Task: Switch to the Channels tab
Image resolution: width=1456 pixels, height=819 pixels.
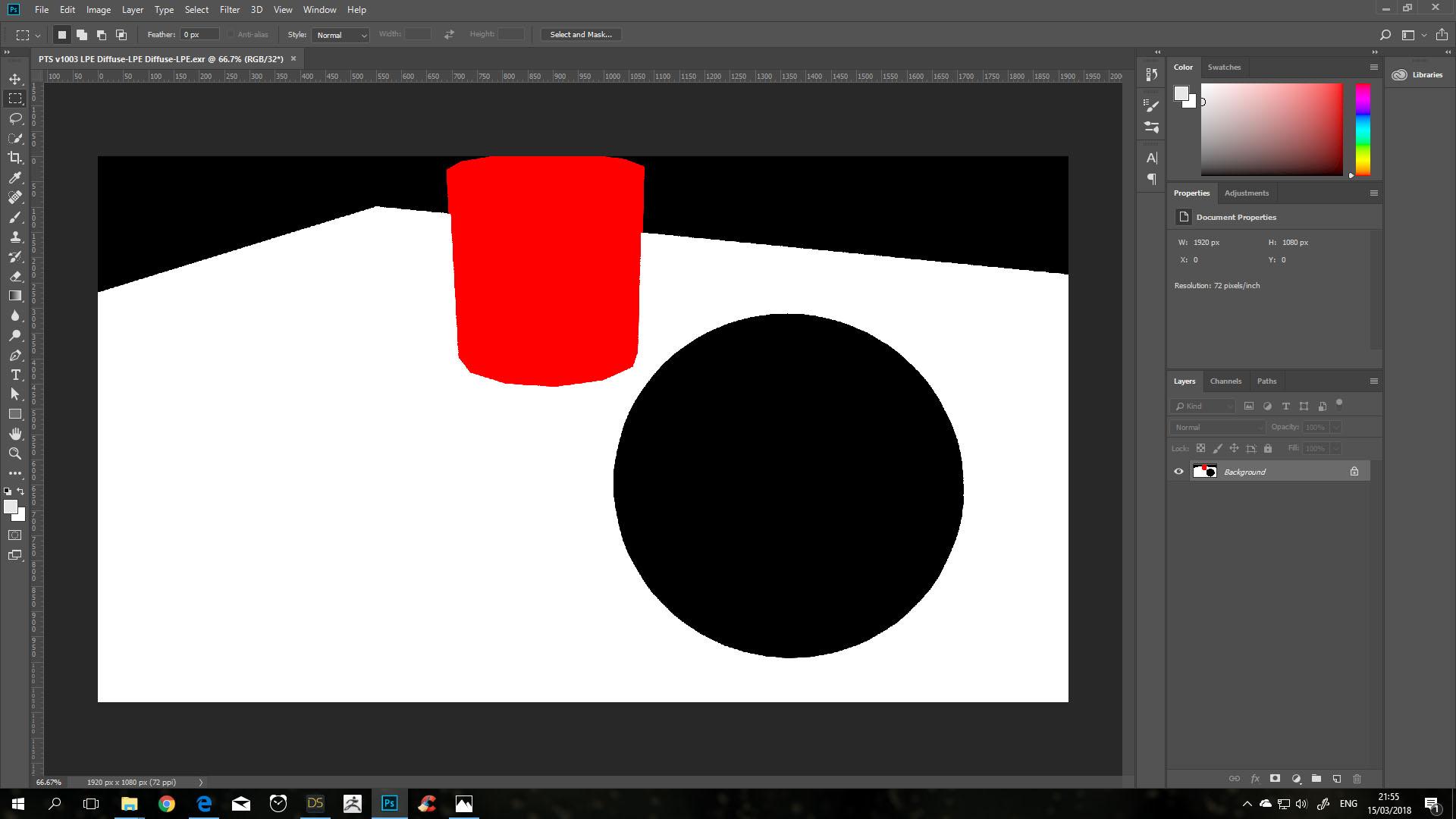Action: (1225, 381)
